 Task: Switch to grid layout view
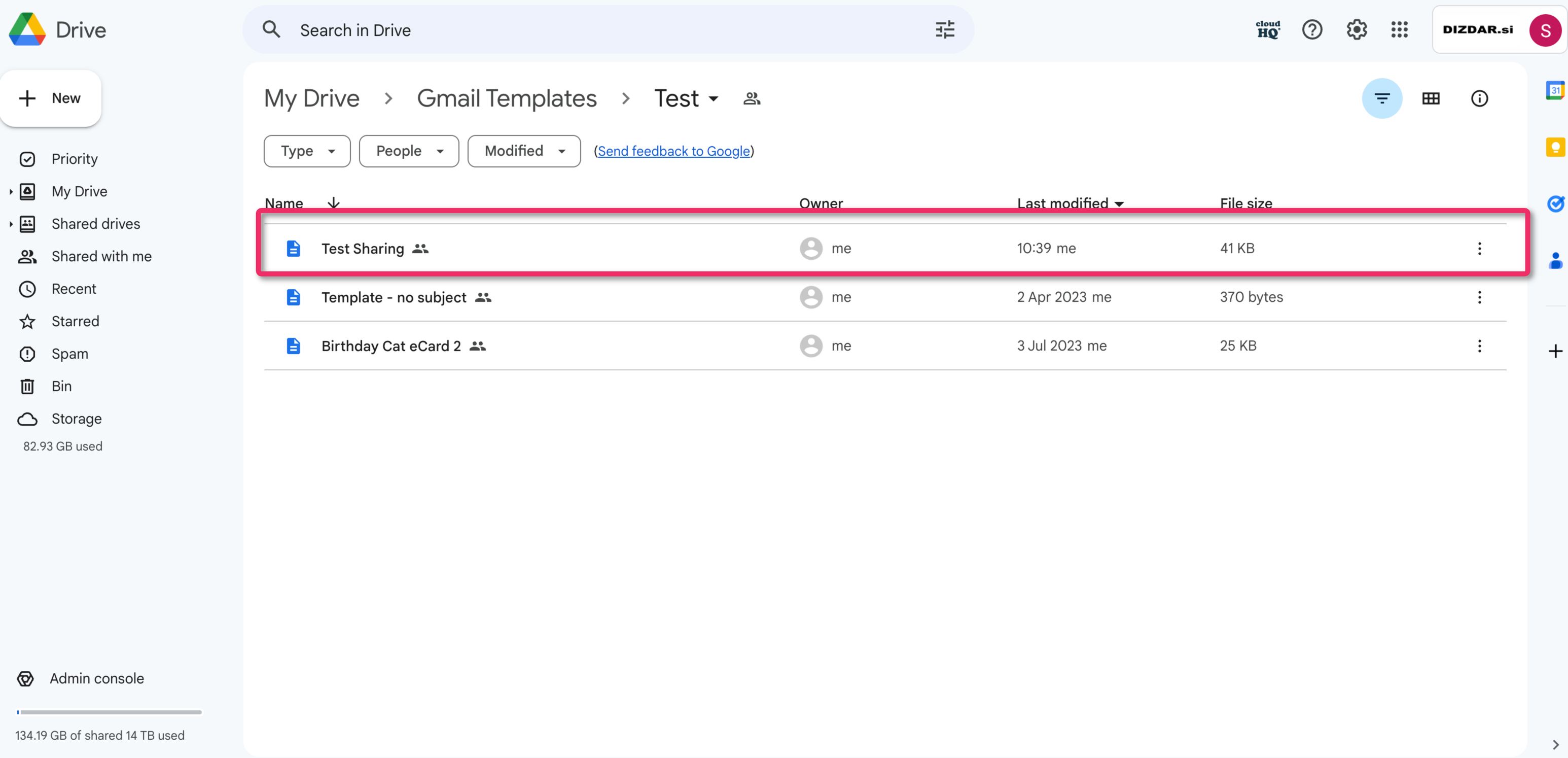(x=1431, y=98)
